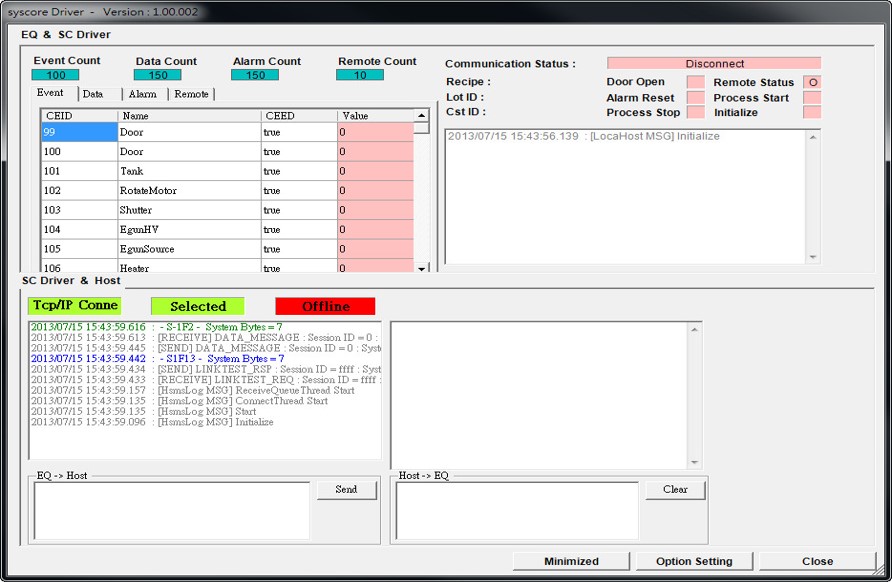Switch to the Data tab
The image size is (892, 582).
(x=93, y=94)
